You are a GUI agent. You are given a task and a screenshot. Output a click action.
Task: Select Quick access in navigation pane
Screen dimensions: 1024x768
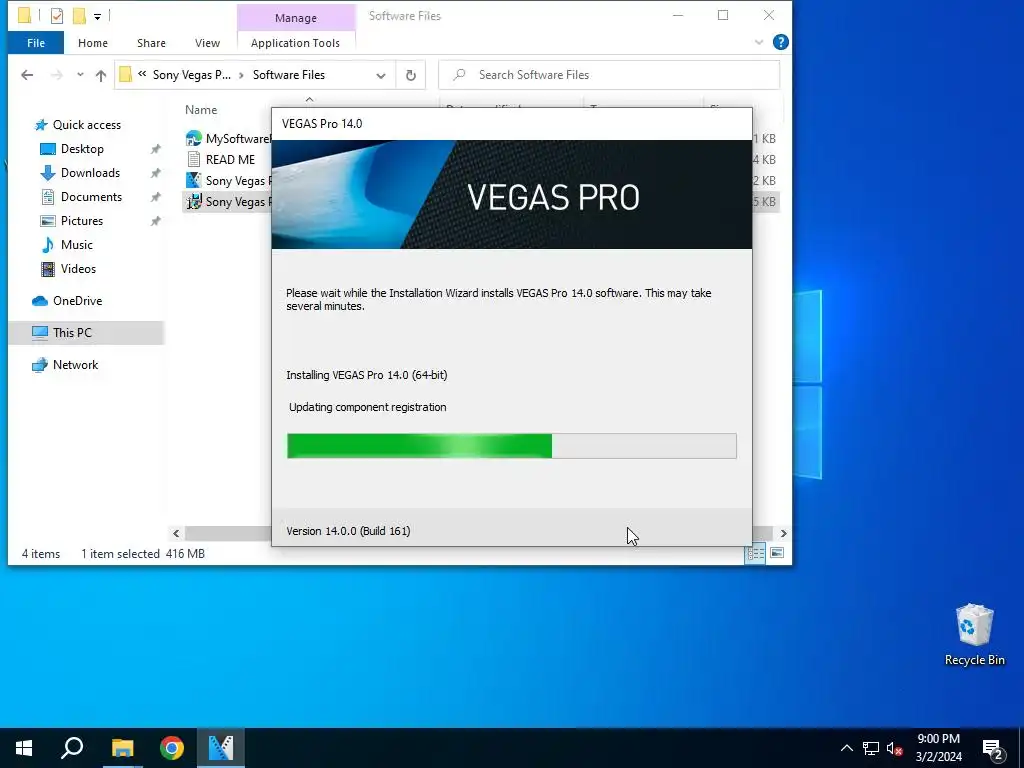pos(86,125)
